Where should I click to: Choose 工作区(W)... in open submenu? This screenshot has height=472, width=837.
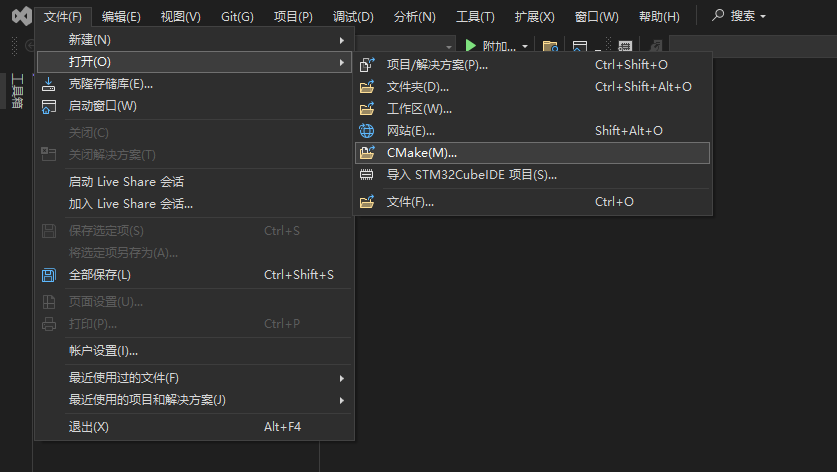pyautogui.click(x=532, y=109)
